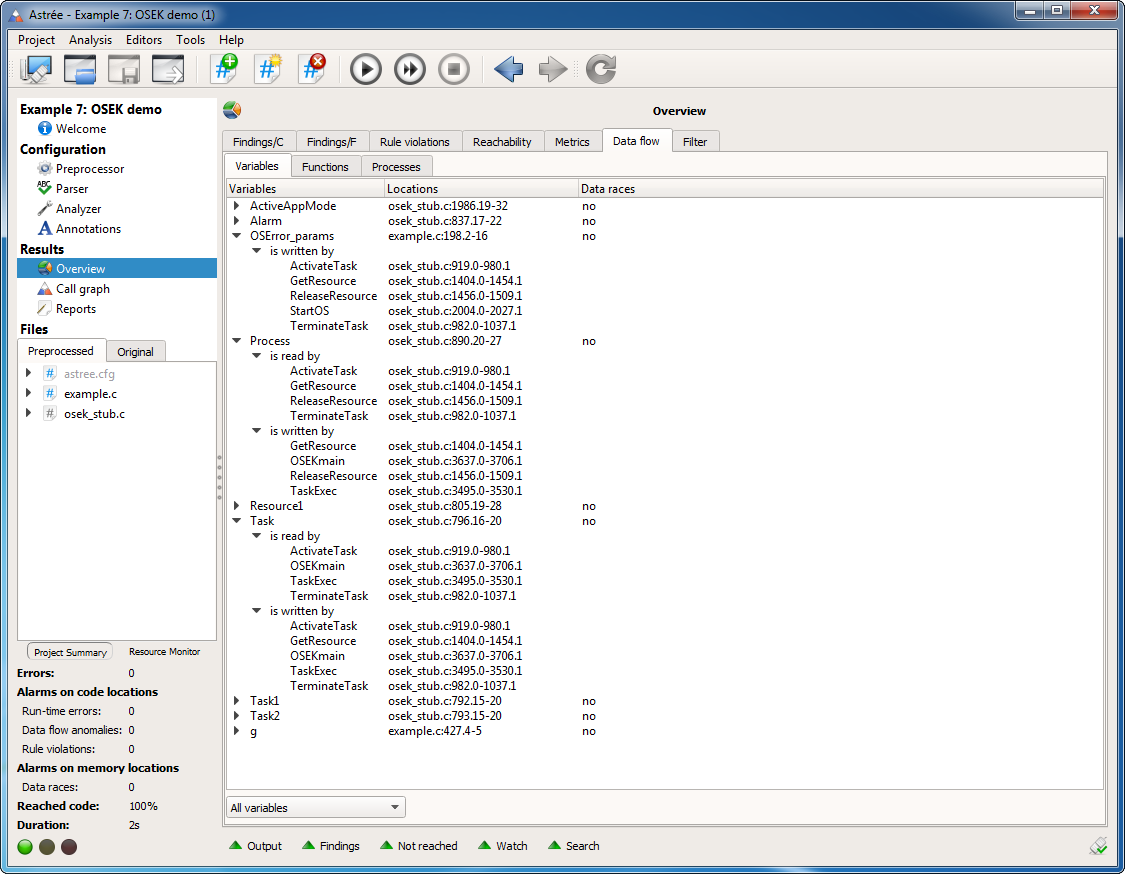Open the Project menu
The image size is (1125, 874).
coord(37,40)
